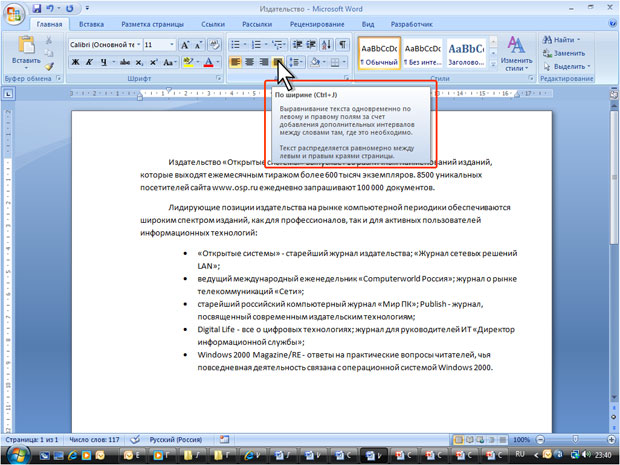This screenshot has height=465, width=620.
Task: Zoom out with the minus button
Action: coord(540,439)
